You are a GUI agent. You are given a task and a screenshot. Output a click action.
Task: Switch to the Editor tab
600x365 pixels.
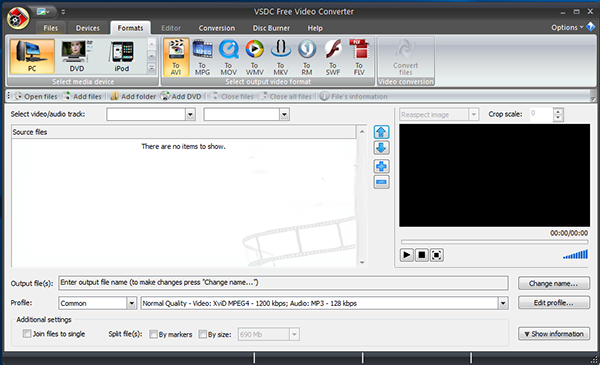click(171, 28)
